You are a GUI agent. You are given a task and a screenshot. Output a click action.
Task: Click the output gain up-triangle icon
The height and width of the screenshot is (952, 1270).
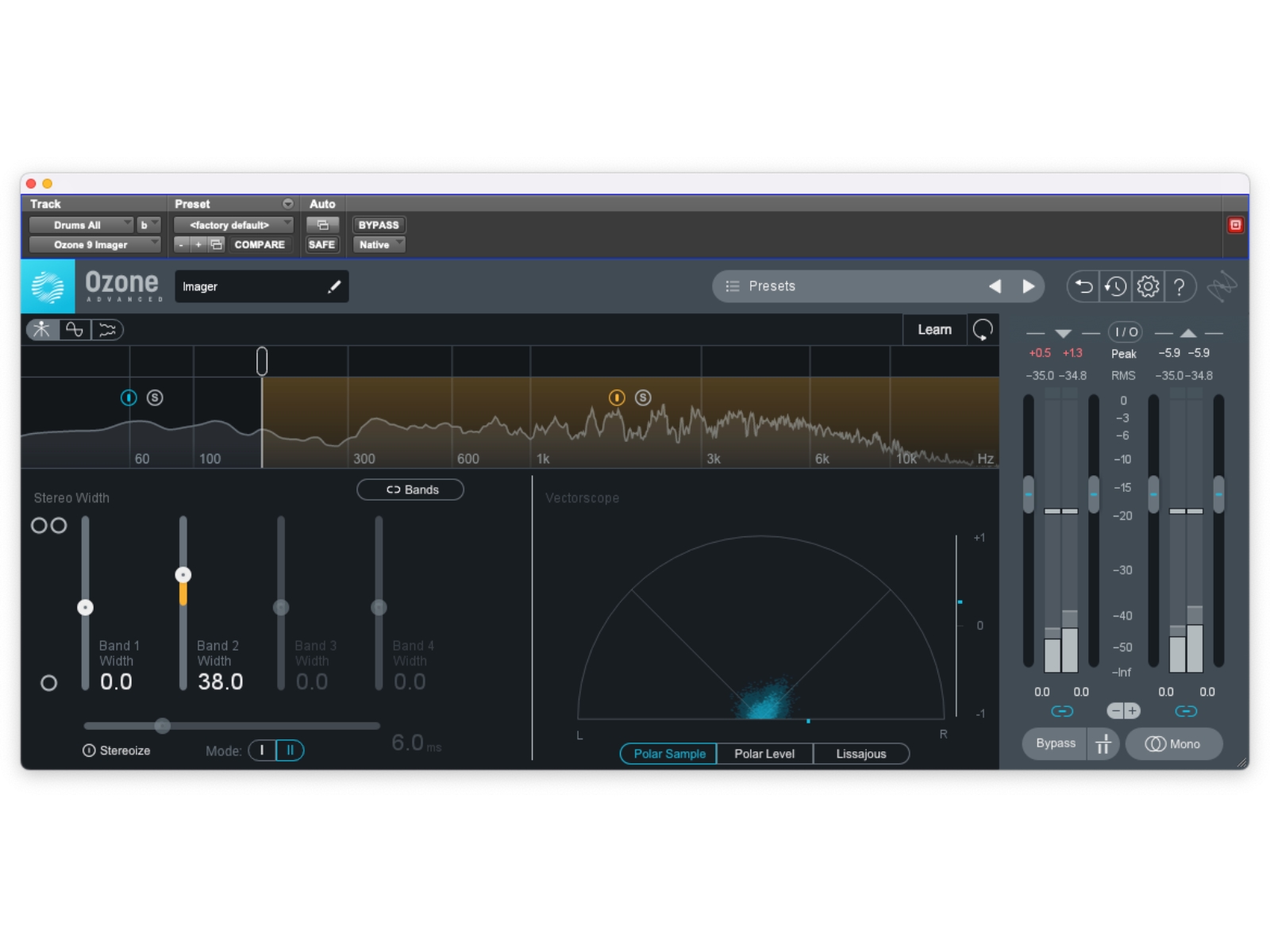[x=1188, y=333]
